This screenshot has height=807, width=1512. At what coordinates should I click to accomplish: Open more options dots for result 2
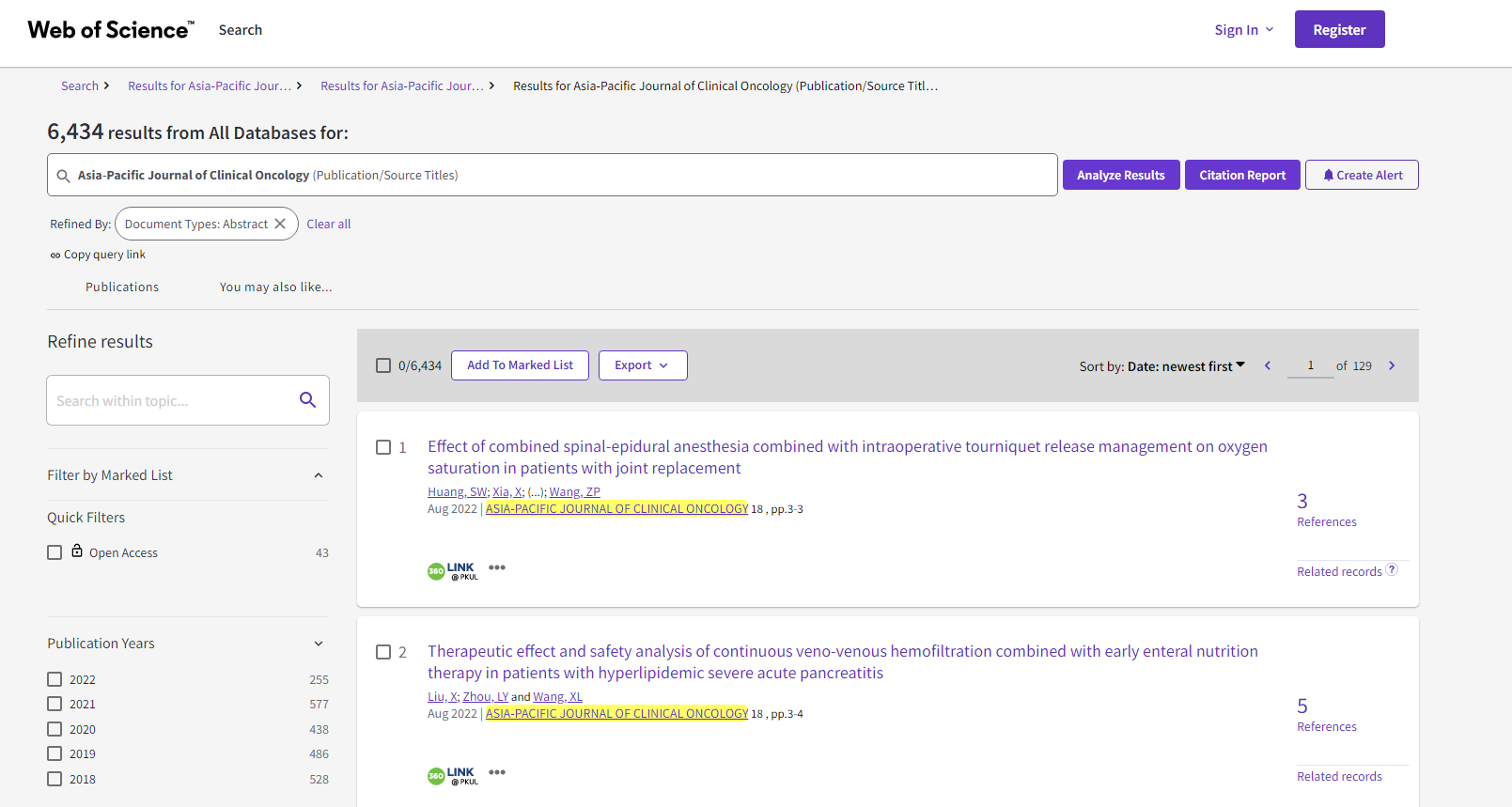[497, 772]
